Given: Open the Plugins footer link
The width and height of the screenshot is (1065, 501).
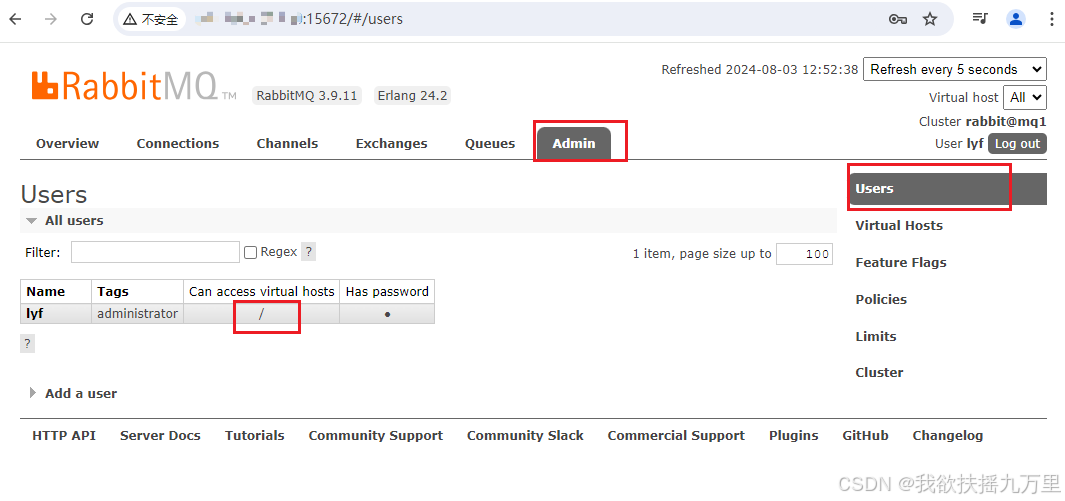Looking at the screenshot, I should click(793, 436).
